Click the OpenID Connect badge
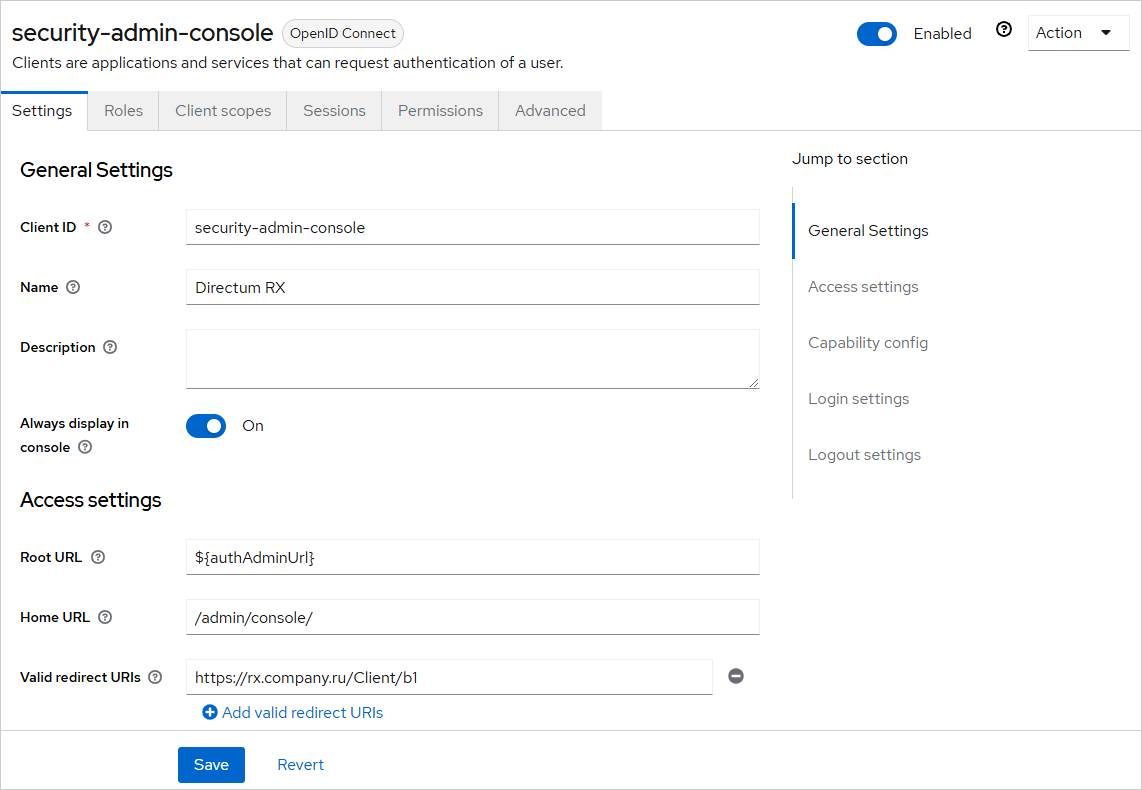Viewport: 1142px width, 790px height. pyautogui.click(x=342, y=33)
